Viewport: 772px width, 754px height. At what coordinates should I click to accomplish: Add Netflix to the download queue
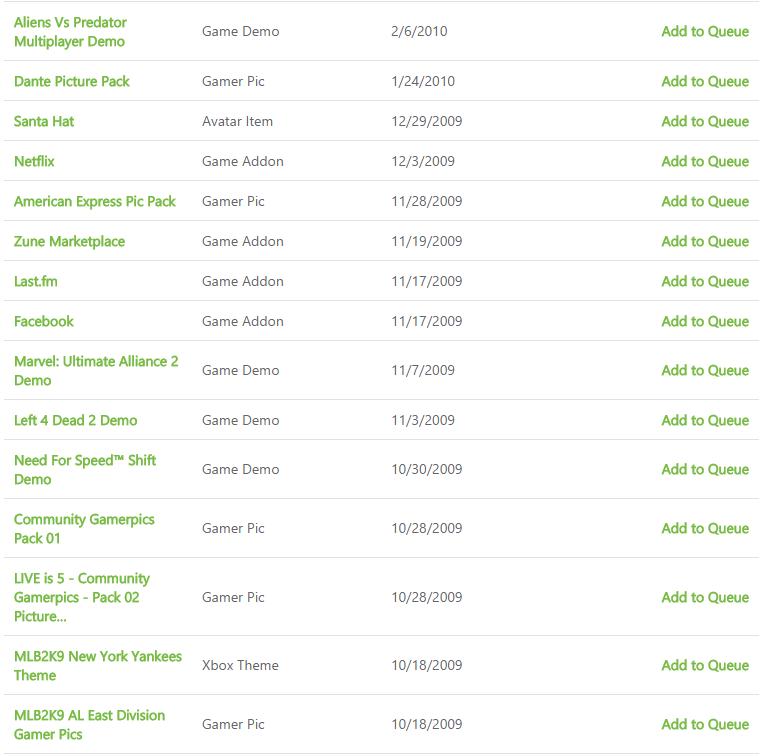click(705, 161)
